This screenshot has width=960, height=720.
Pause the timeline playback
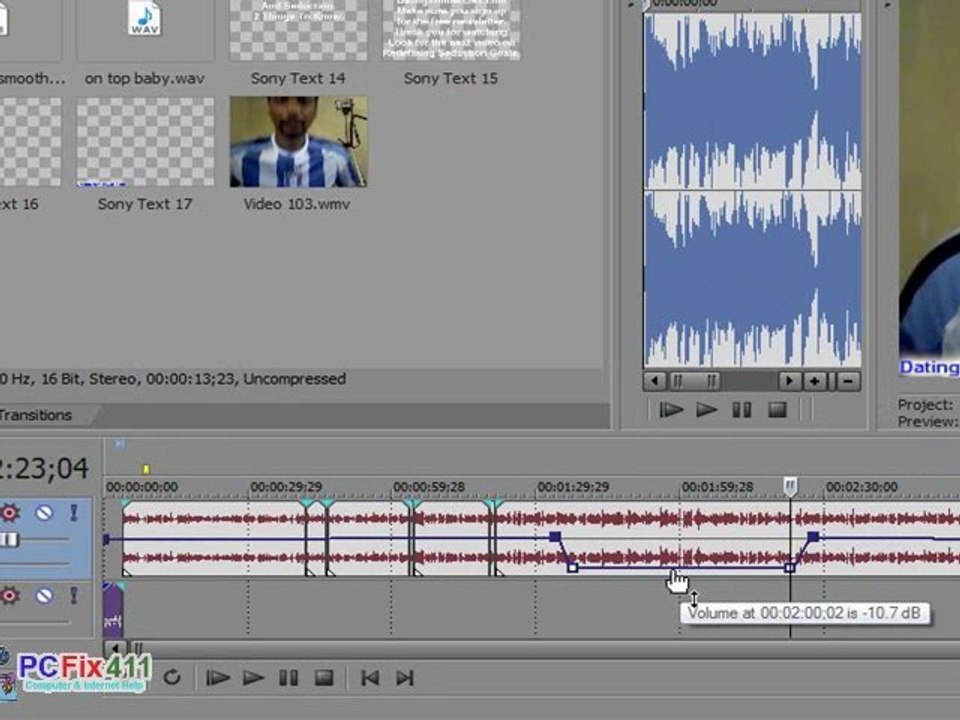click(x=288, y=678)
